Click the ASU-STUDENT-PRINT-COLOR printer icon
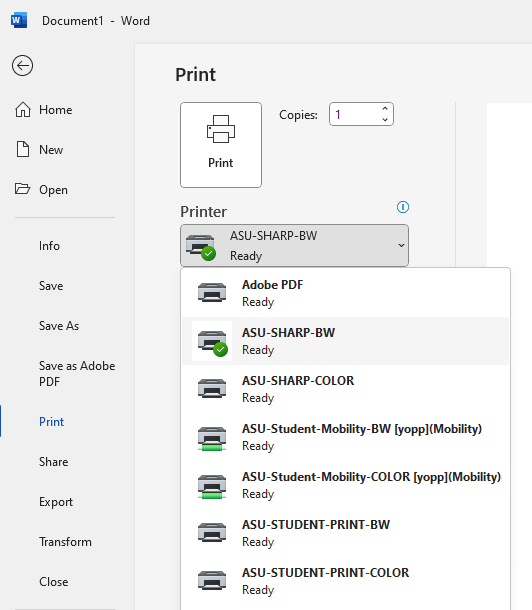The width and height of the screenshot is (532, 610). (x=212, y=580)
